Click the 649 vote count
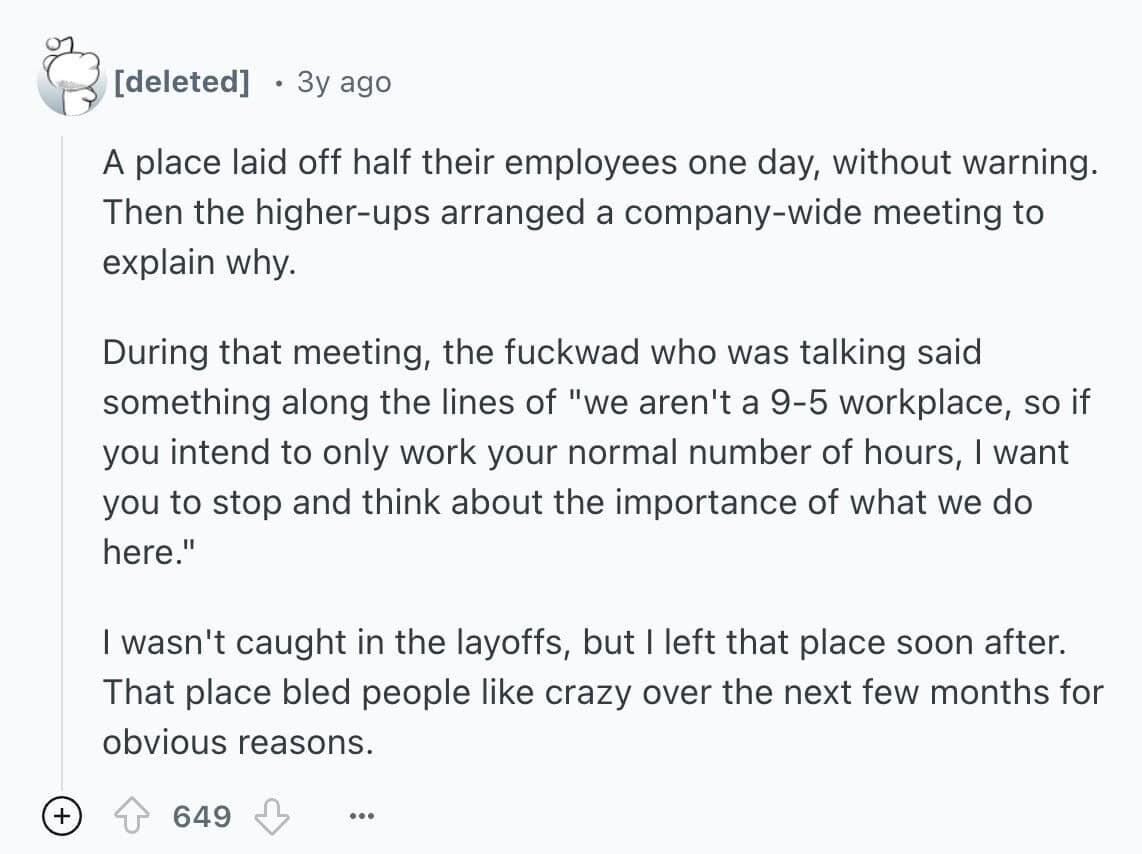 202,816
